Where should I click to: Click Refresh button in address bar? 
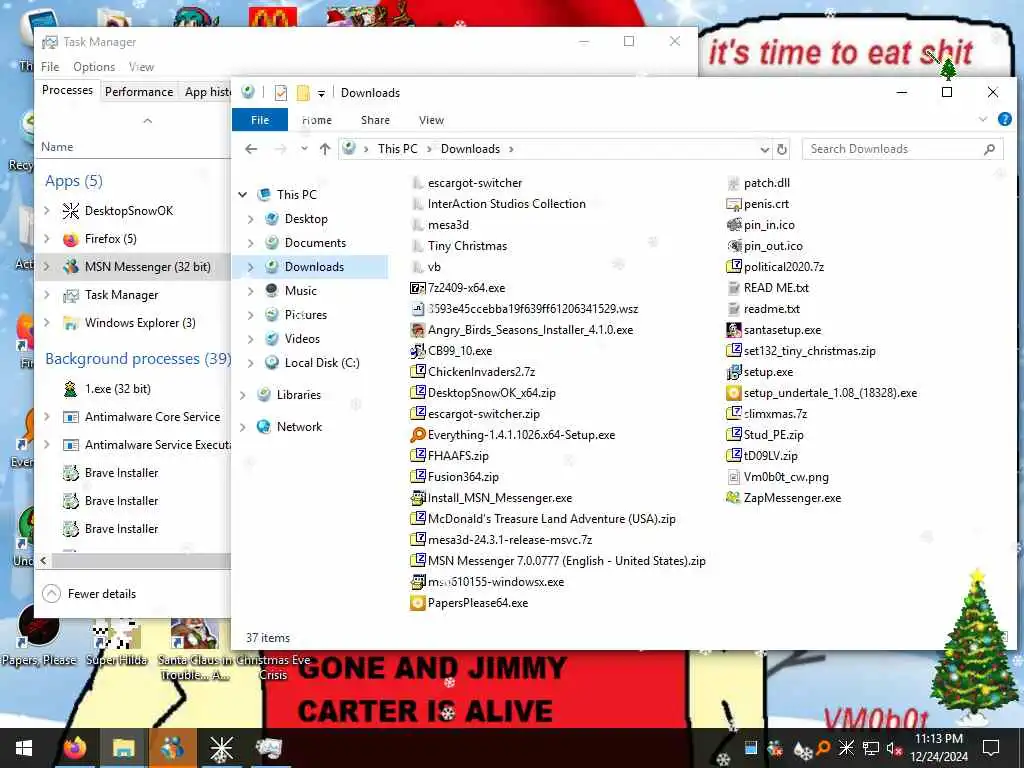coord(782,149)
